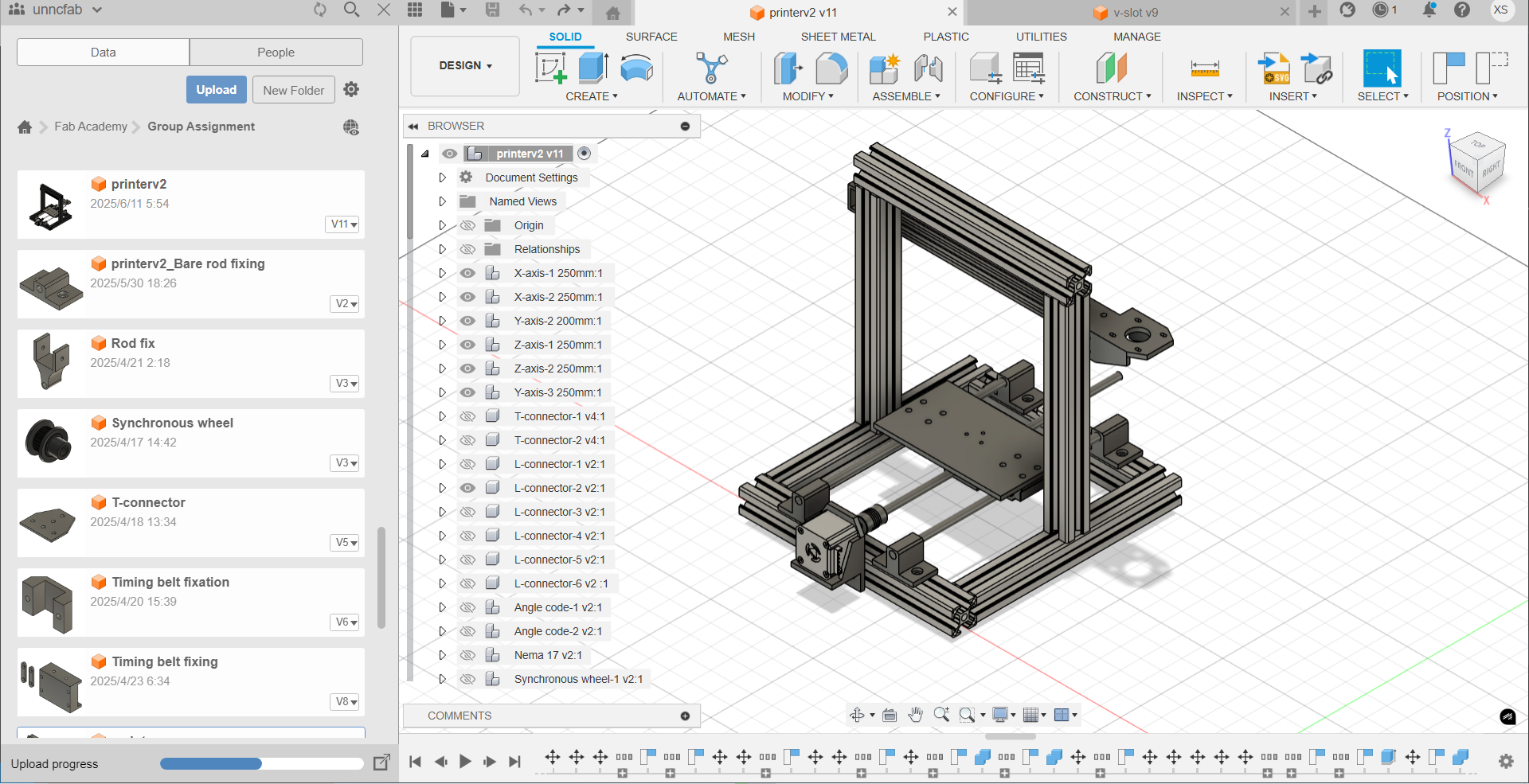This screenshot has height=784, width=1529.
Task: Switch to the PLASTIC tab
Action: [946, 37]
